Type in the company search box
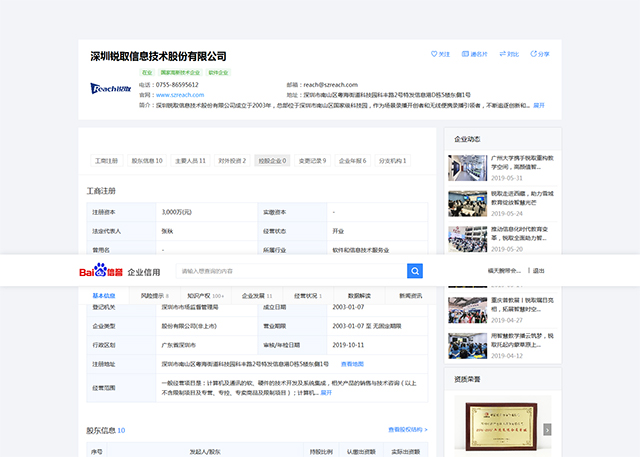 [291, 271]
